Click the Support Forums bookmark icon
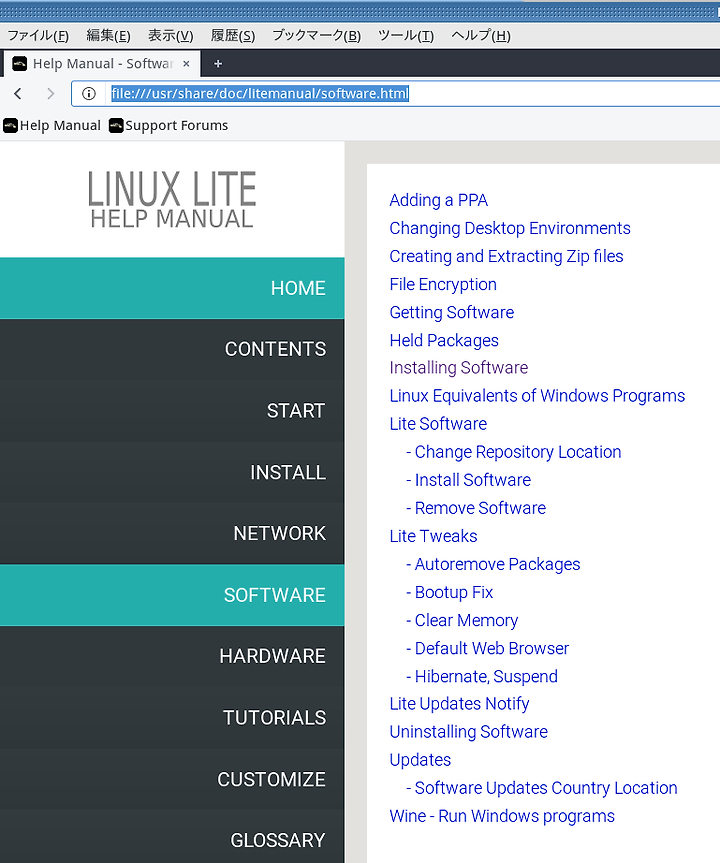The image size is (720, 863). pyautogui.click(x=116, y=125)
